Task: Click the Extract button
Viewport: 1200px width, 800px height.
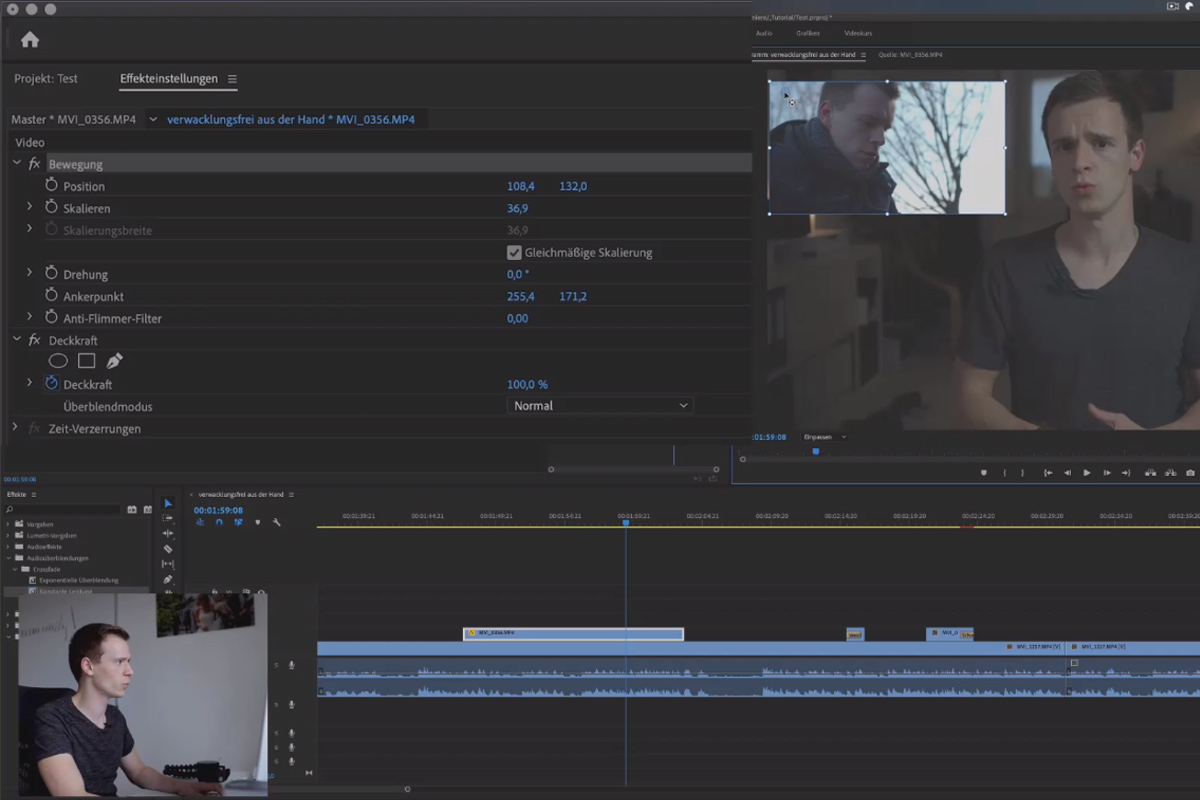Action: click(x=1169, y=473)
